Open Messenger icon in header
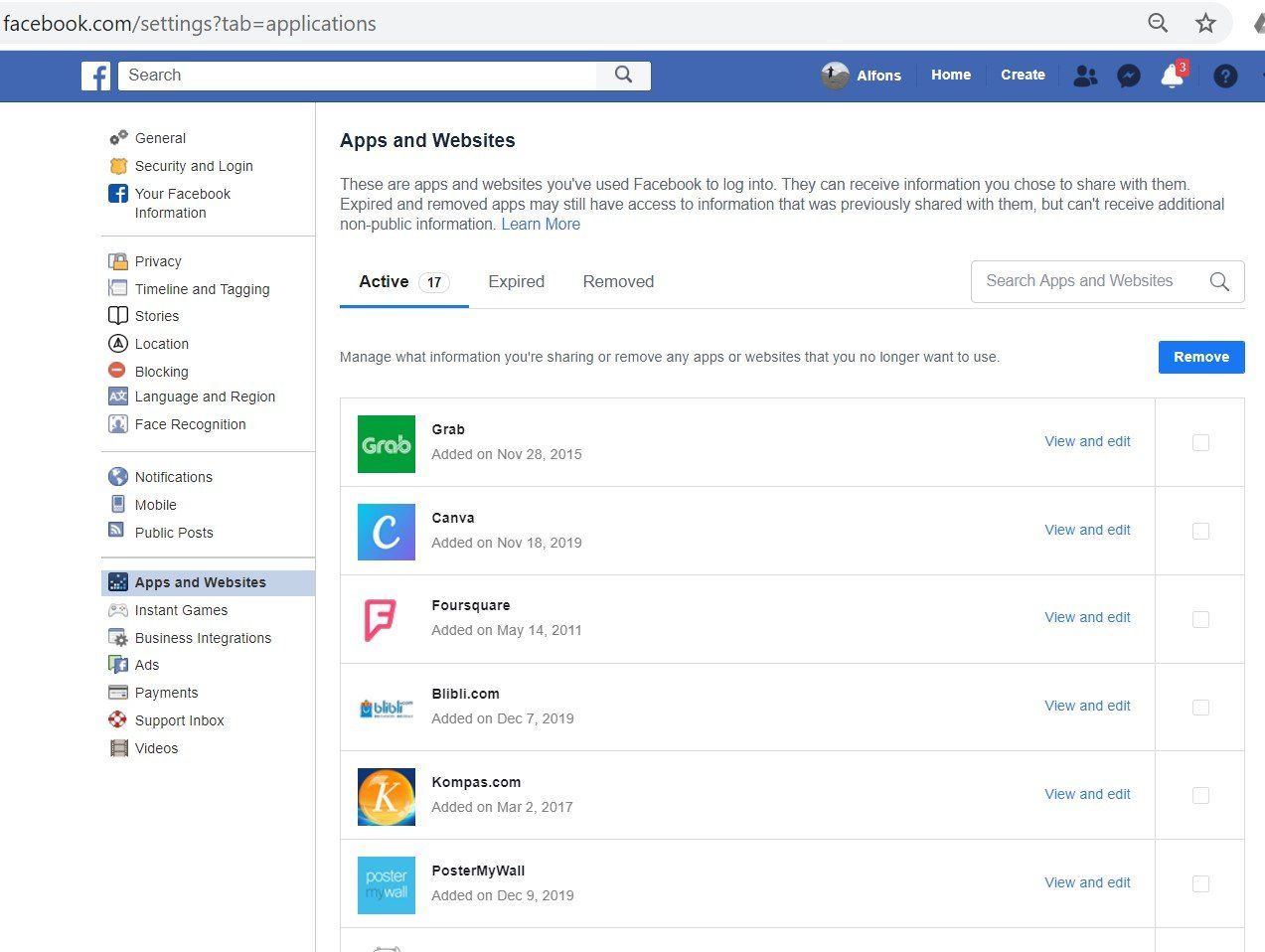 pos(1128,76)
